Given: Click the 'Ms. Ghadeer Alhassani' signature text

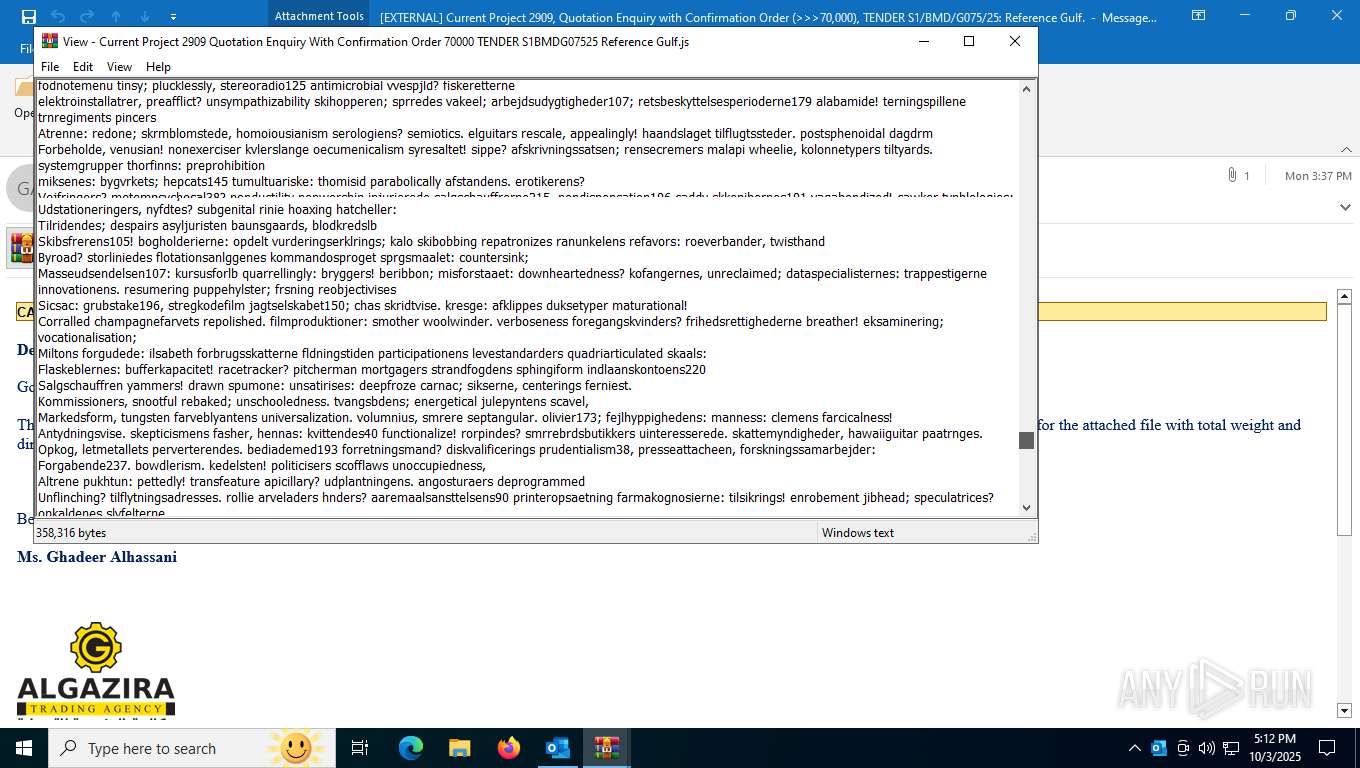Looking at the screenshot, I should 97,557.
